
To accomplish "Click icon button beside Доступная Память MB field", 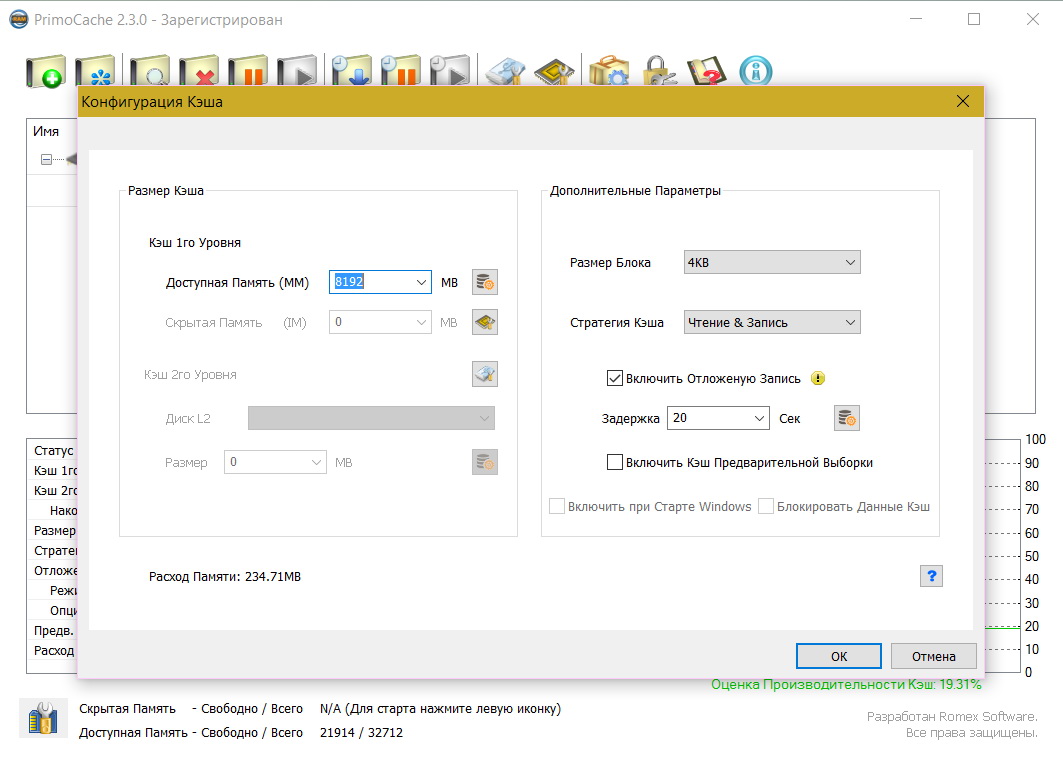I will [485, 282].
